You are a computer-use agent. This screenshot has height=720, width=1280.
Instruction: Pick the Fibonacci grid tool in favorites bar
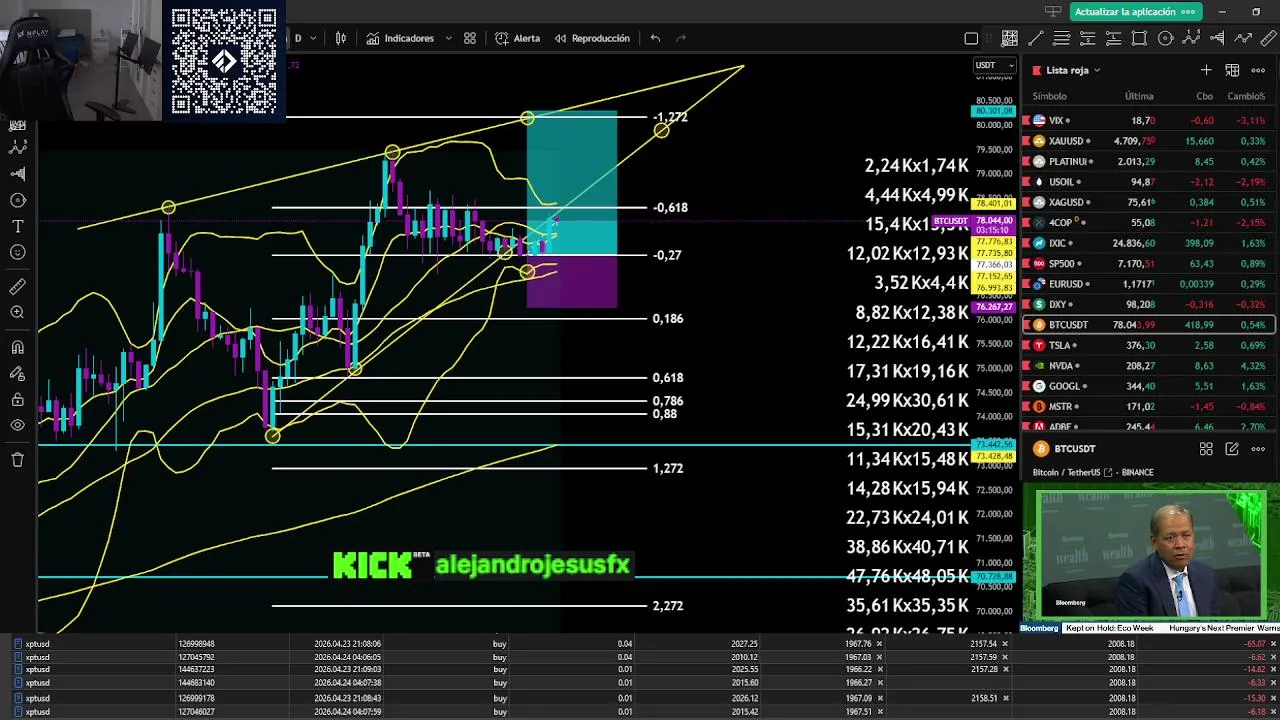pos(1009,38)
